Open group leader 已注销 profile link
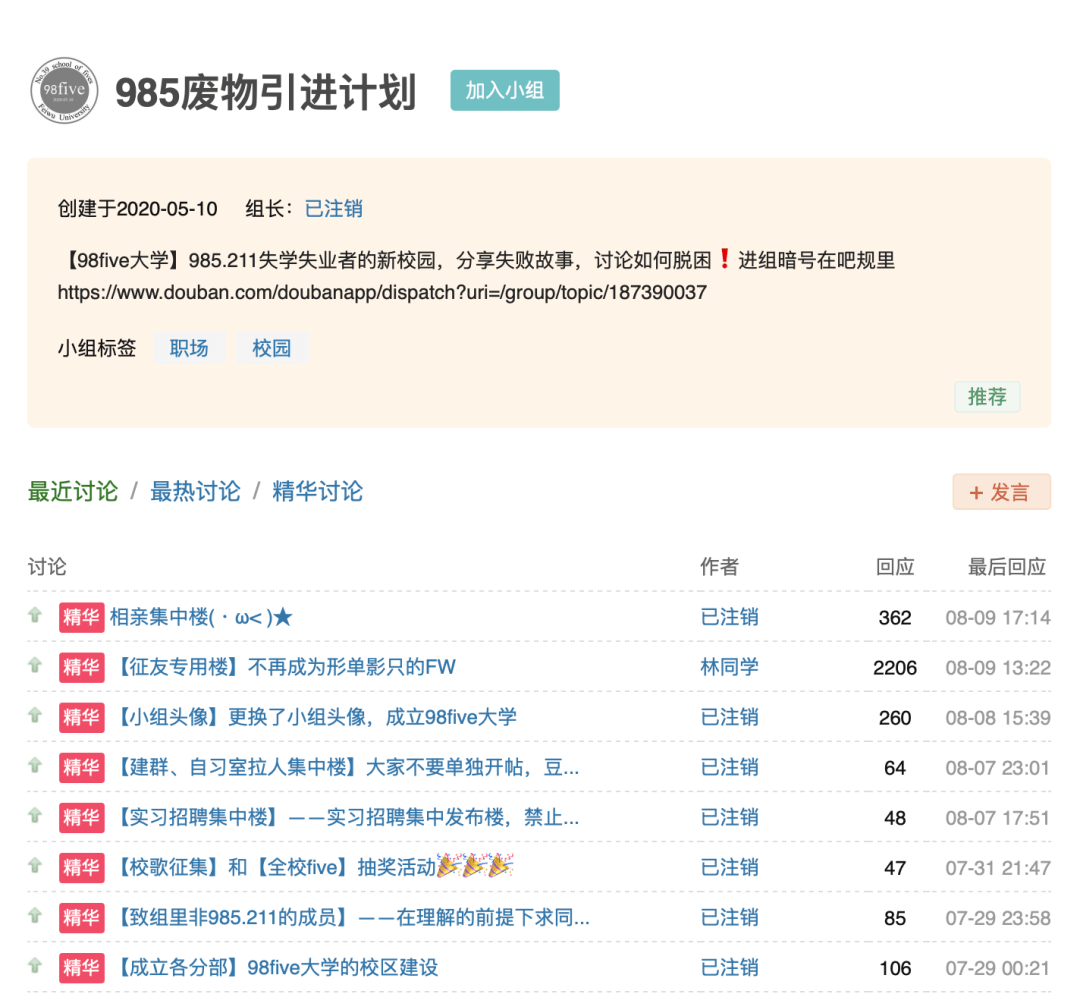The height and width of the screenshot is (994, 1080). click(x=333, y=209)
